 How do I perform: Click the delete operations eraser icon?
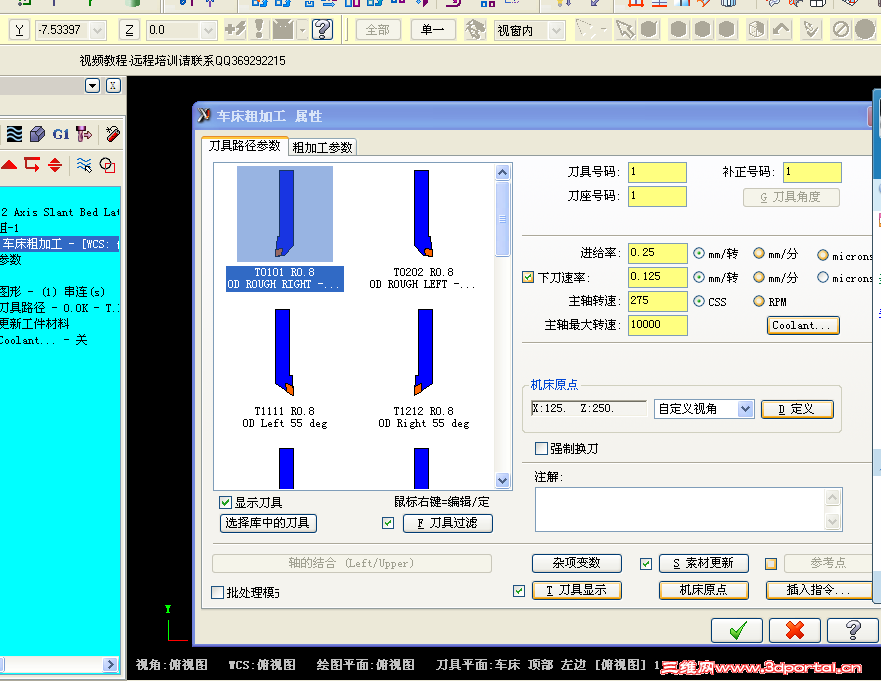tap(112, 134)
